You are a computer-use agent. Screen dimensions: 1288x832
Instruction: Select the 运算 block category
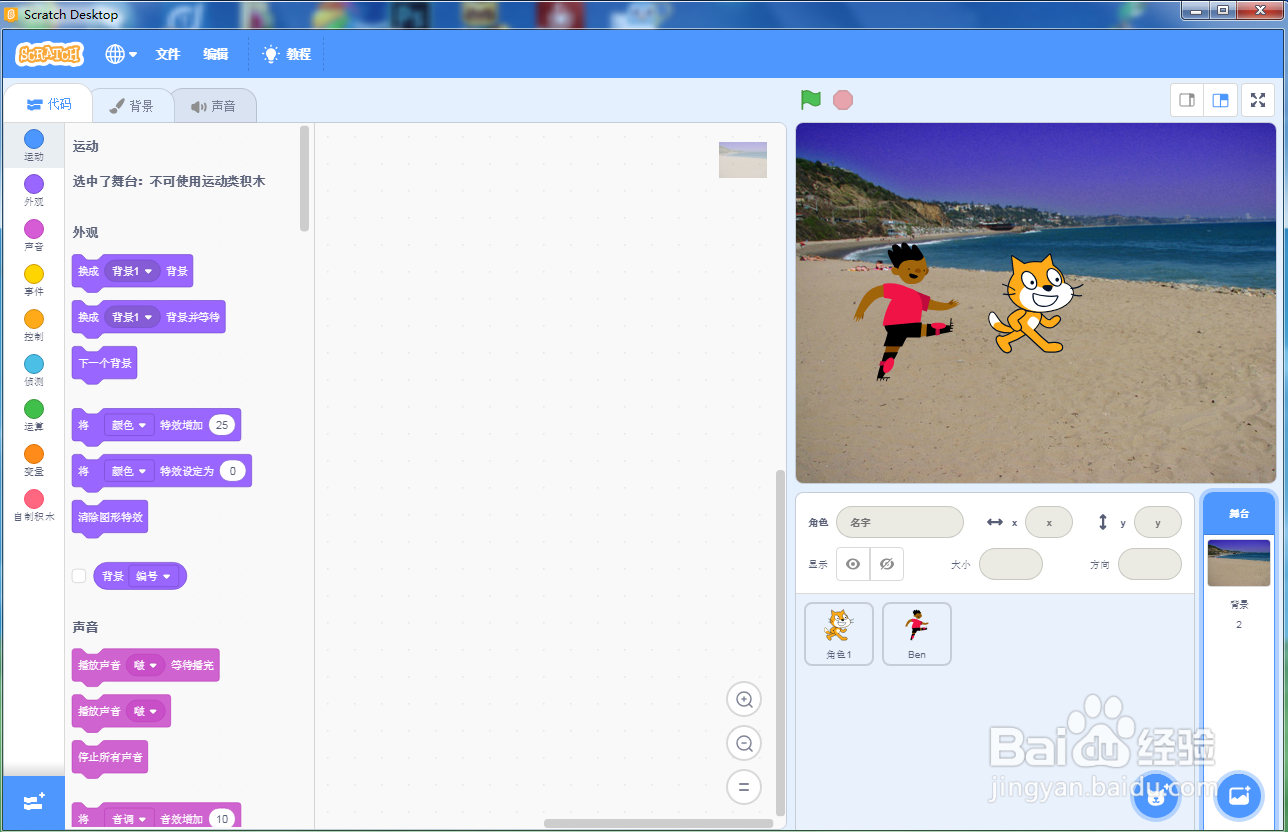(34, 415)
